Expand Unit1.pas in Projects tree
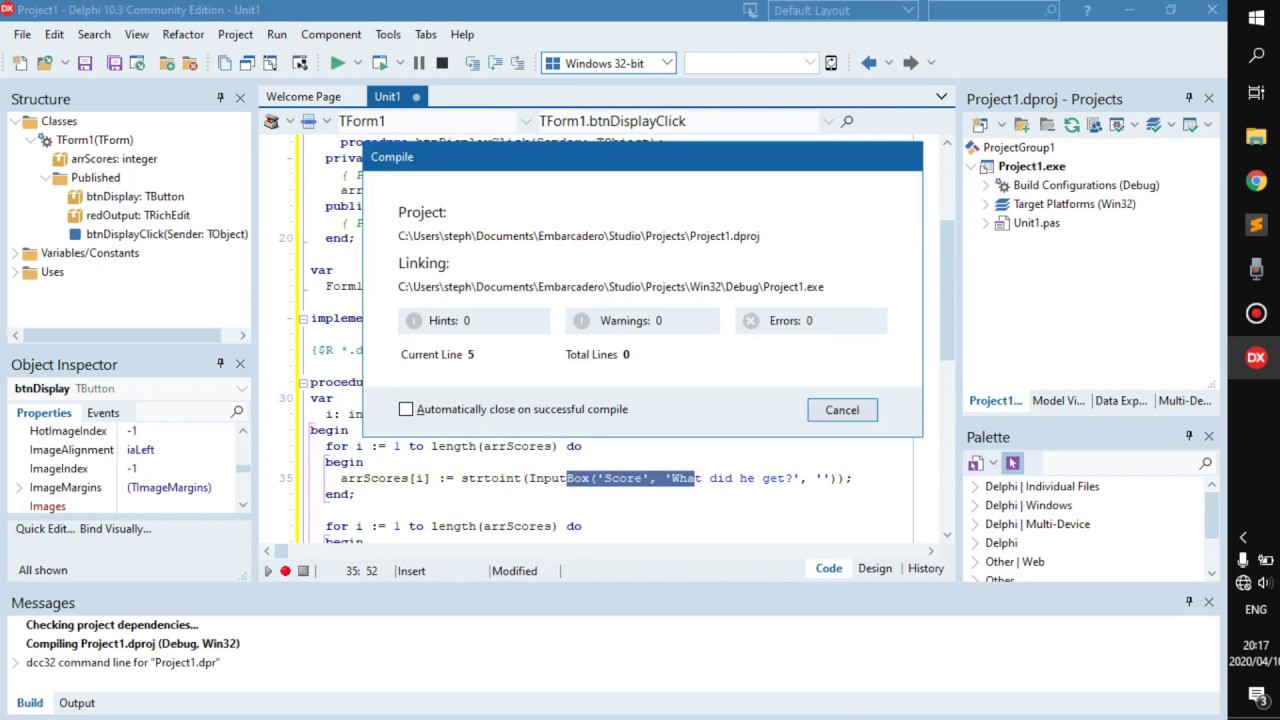The height and width of the screenshot is (720, 1280). (x=985, y=223)
